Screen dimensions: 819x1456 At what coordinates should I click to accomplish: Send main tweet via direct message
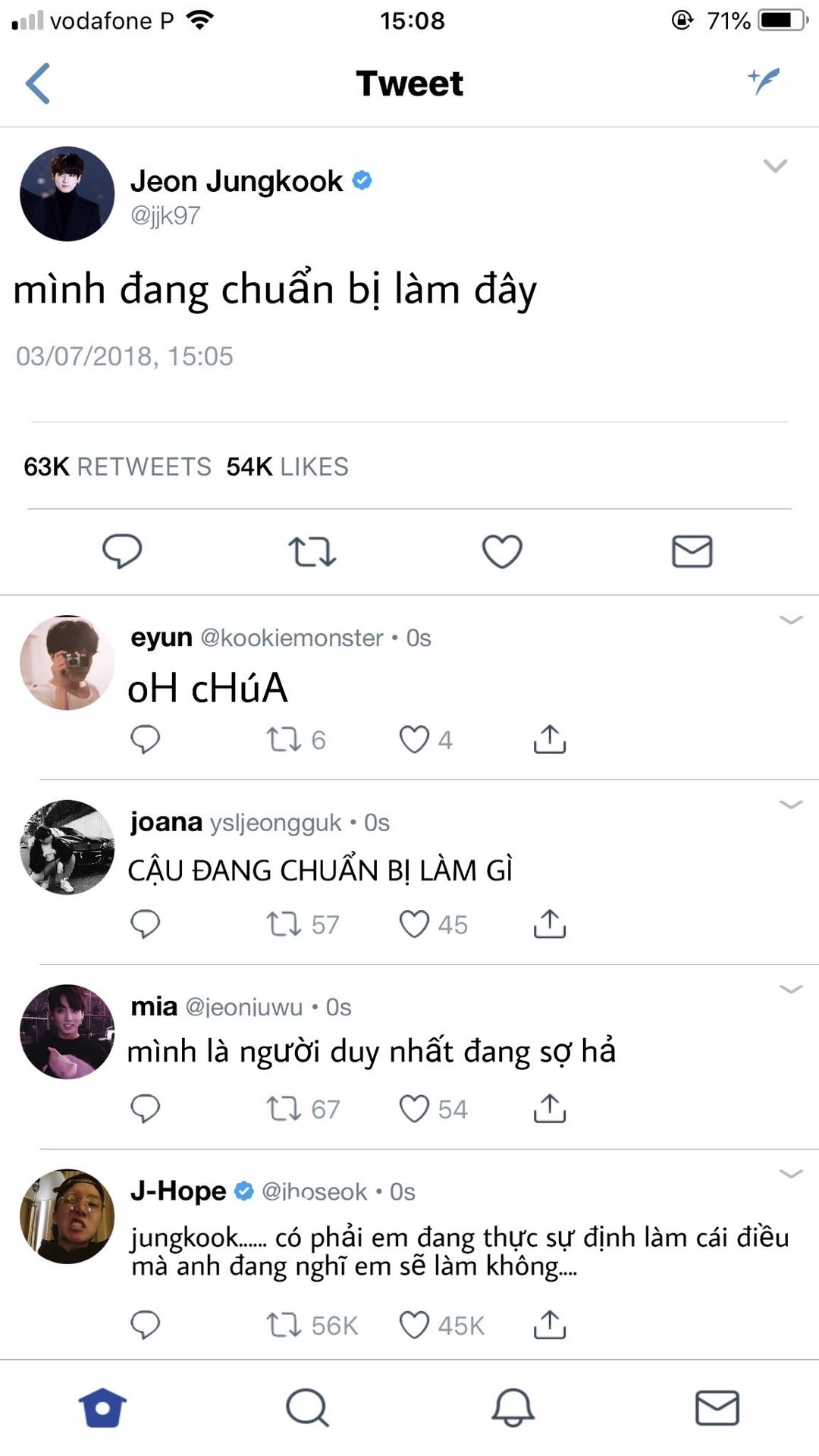pyautogui.click(x=692, y=551)
